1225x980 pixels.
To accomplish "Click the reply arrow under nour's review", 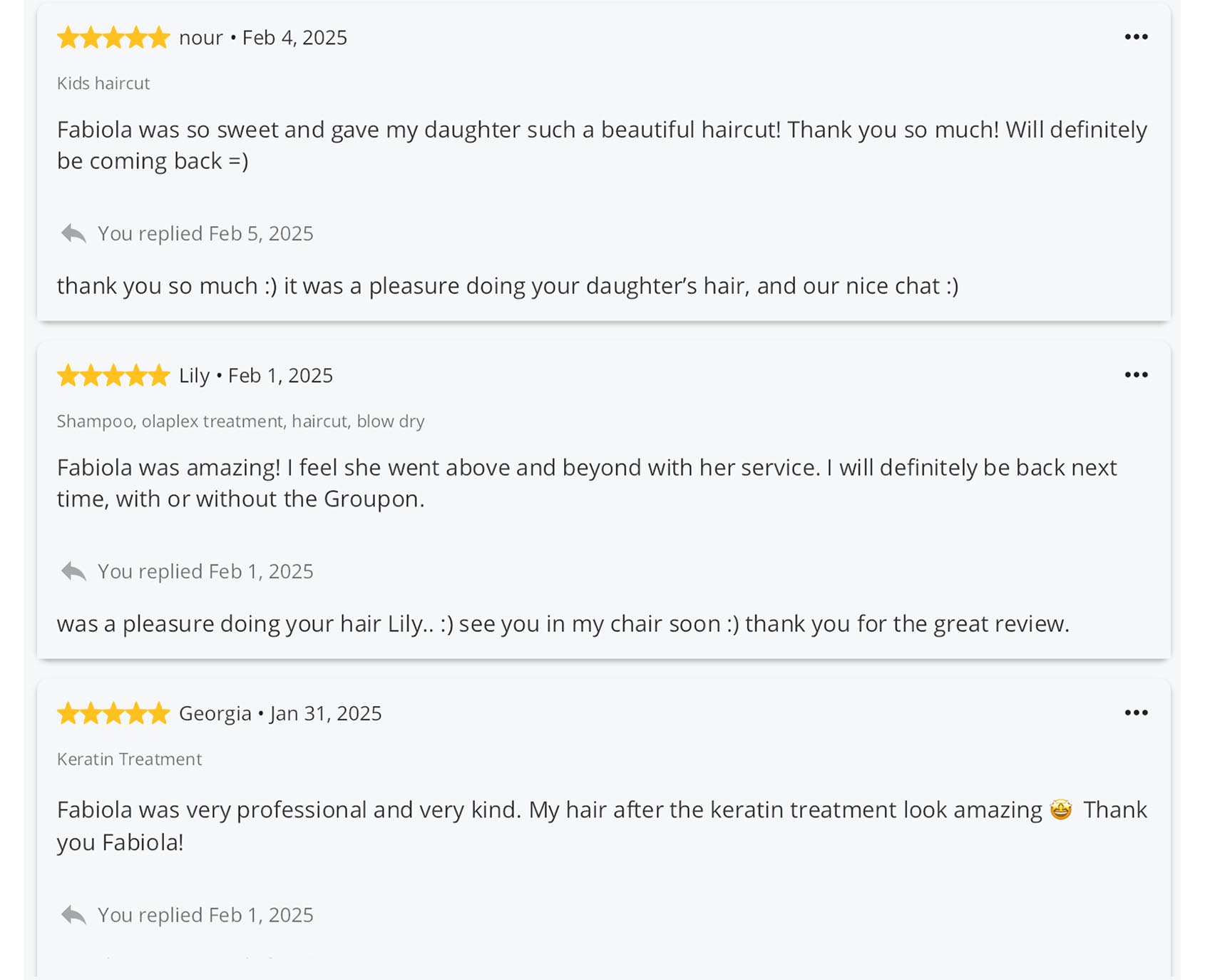I will pos(73,234).
